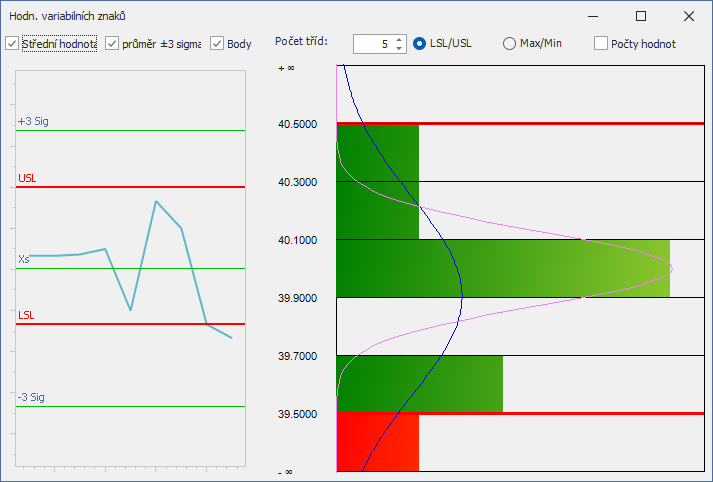Click the +3 Sig green line
Viewport: 713px width, 482px height.
(131, 131)
